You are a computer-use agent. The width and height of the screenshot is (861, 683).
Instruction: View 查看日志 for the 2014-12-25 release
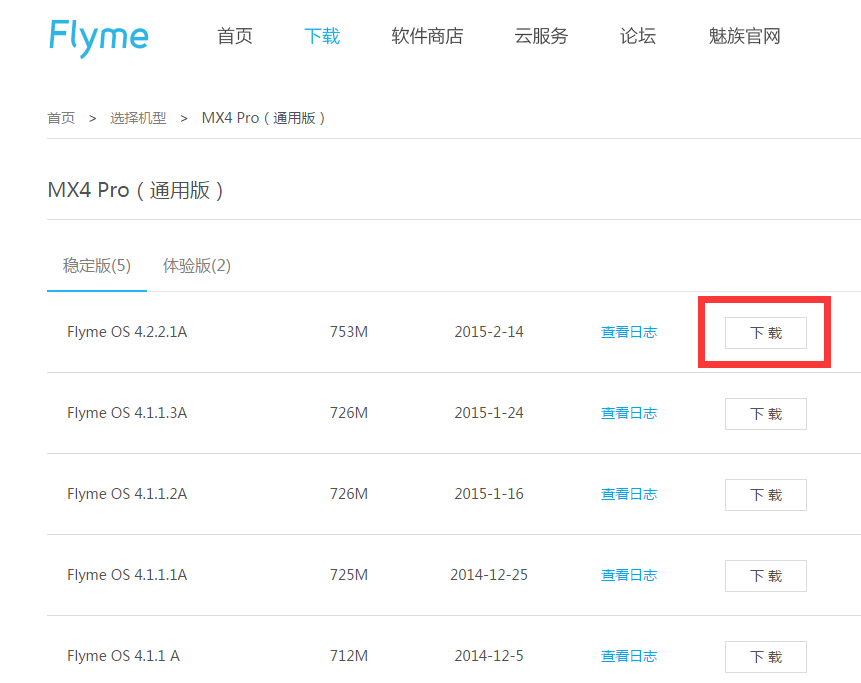point(628,575)
